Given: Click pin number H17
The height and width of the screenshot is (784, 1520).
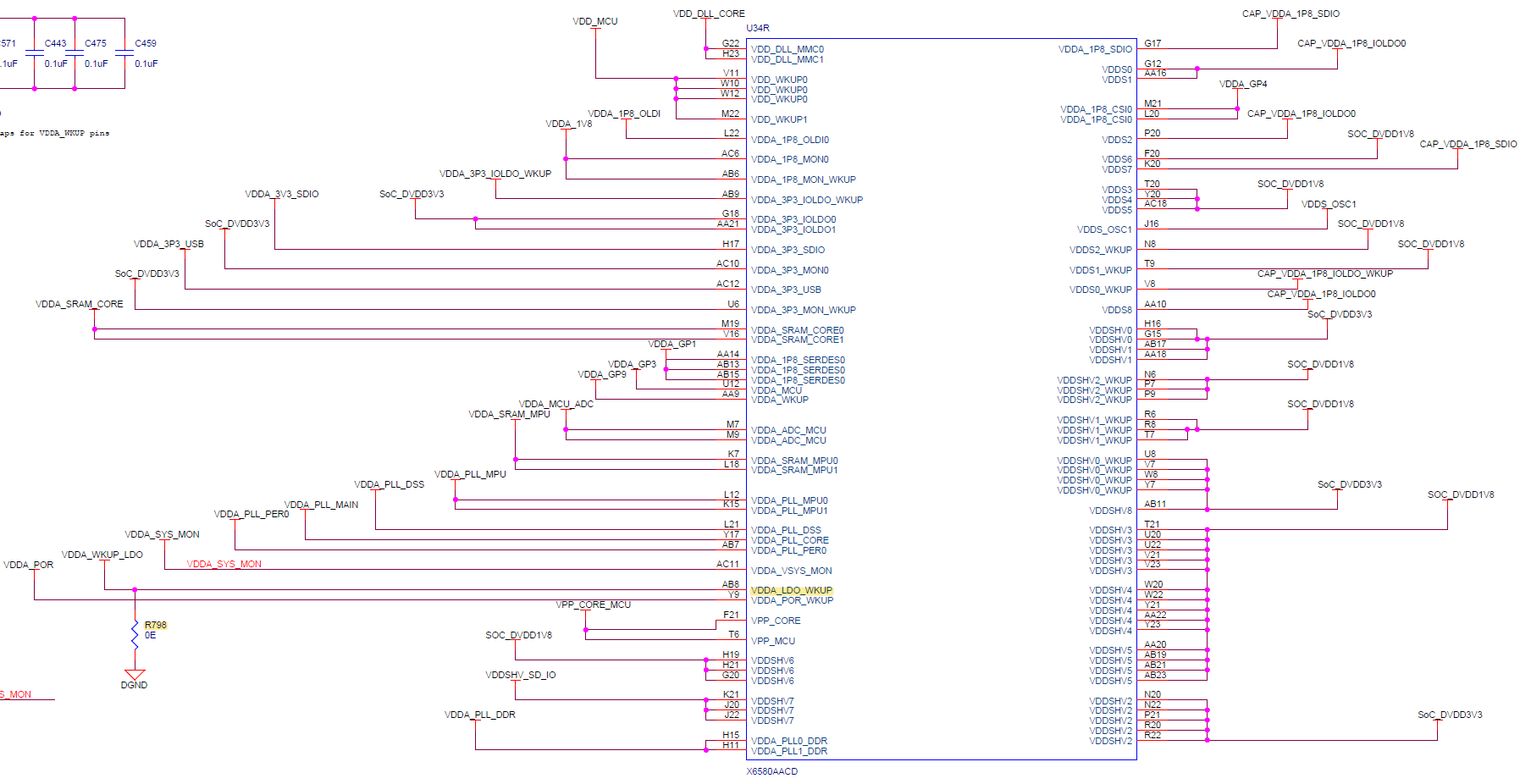Looking at the screenshot, I should (731, 244).
